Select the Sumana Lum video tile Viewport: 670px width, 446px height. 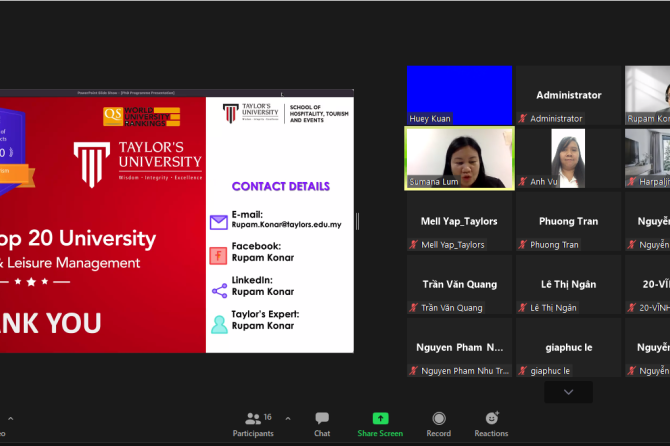459,158
